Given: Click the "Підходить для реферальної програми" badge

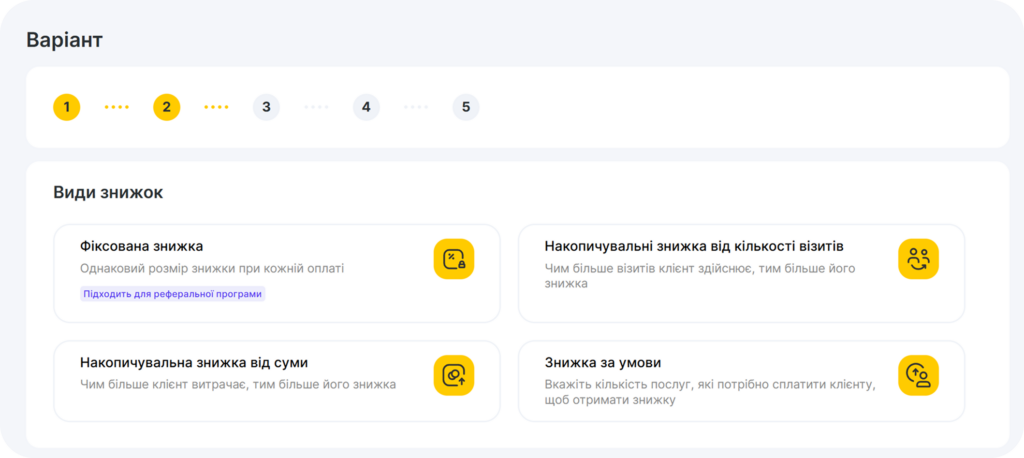Looking at the screenshot, I should (172, 294).
